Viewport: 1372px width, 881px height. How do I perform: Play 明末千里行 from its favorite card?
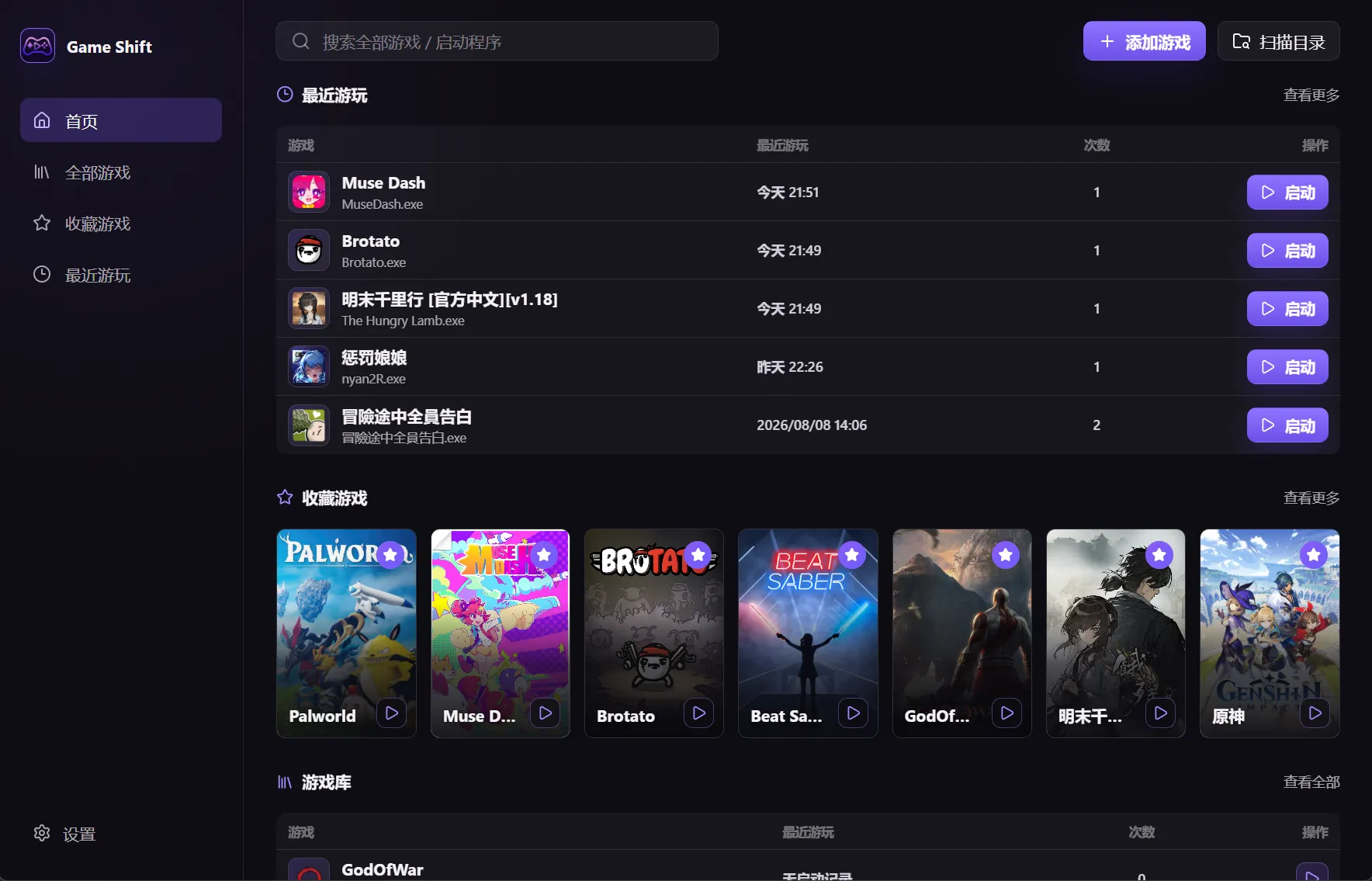(1161, 713)
